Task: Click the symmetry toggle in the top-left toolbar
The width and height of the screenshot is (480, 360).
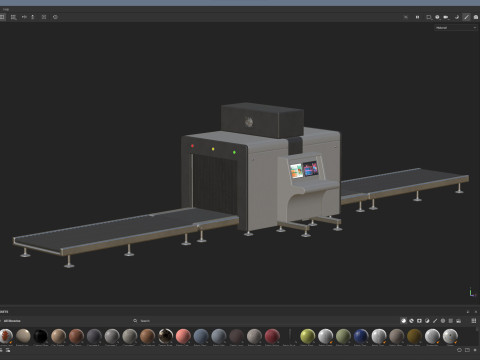Action: coord(24,17)
